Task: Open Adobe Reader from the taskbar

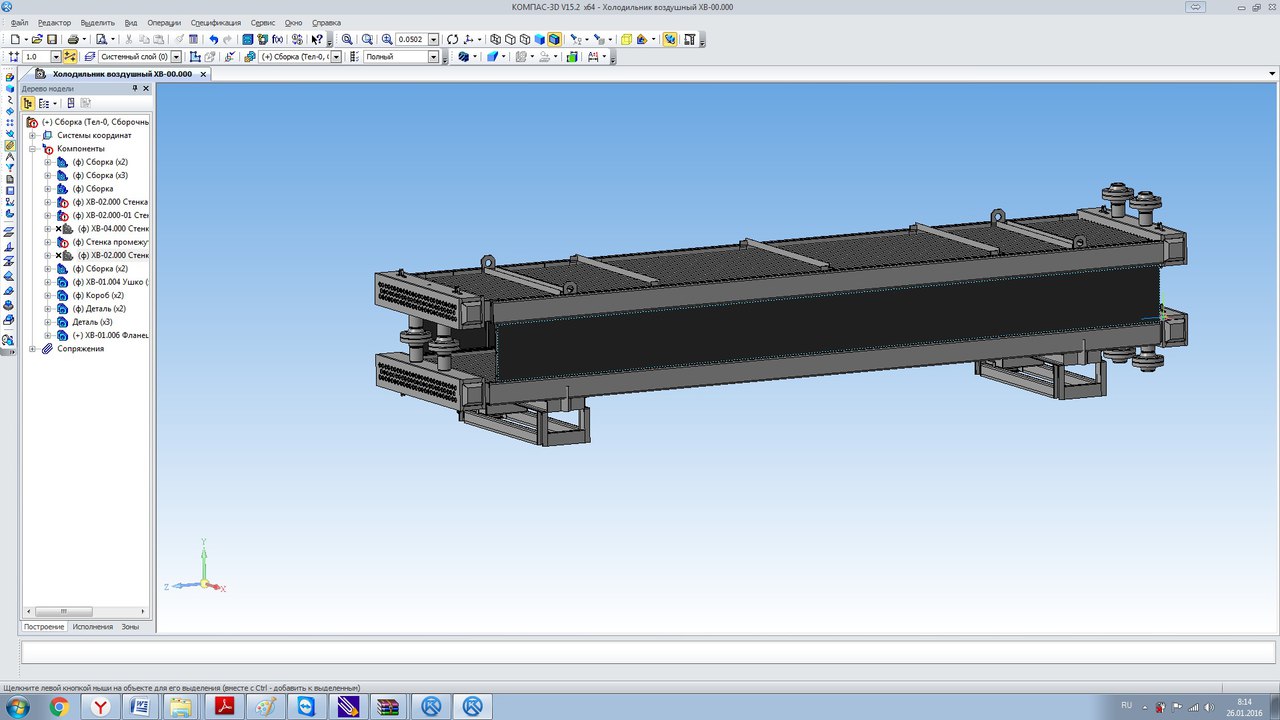Action: pos(225,707)
